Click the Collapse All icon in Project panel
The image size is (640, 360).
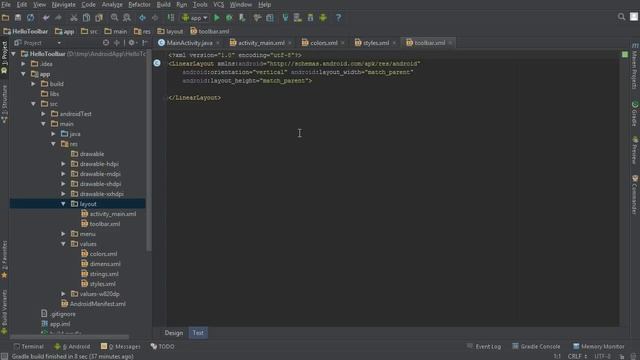point(117,42)
